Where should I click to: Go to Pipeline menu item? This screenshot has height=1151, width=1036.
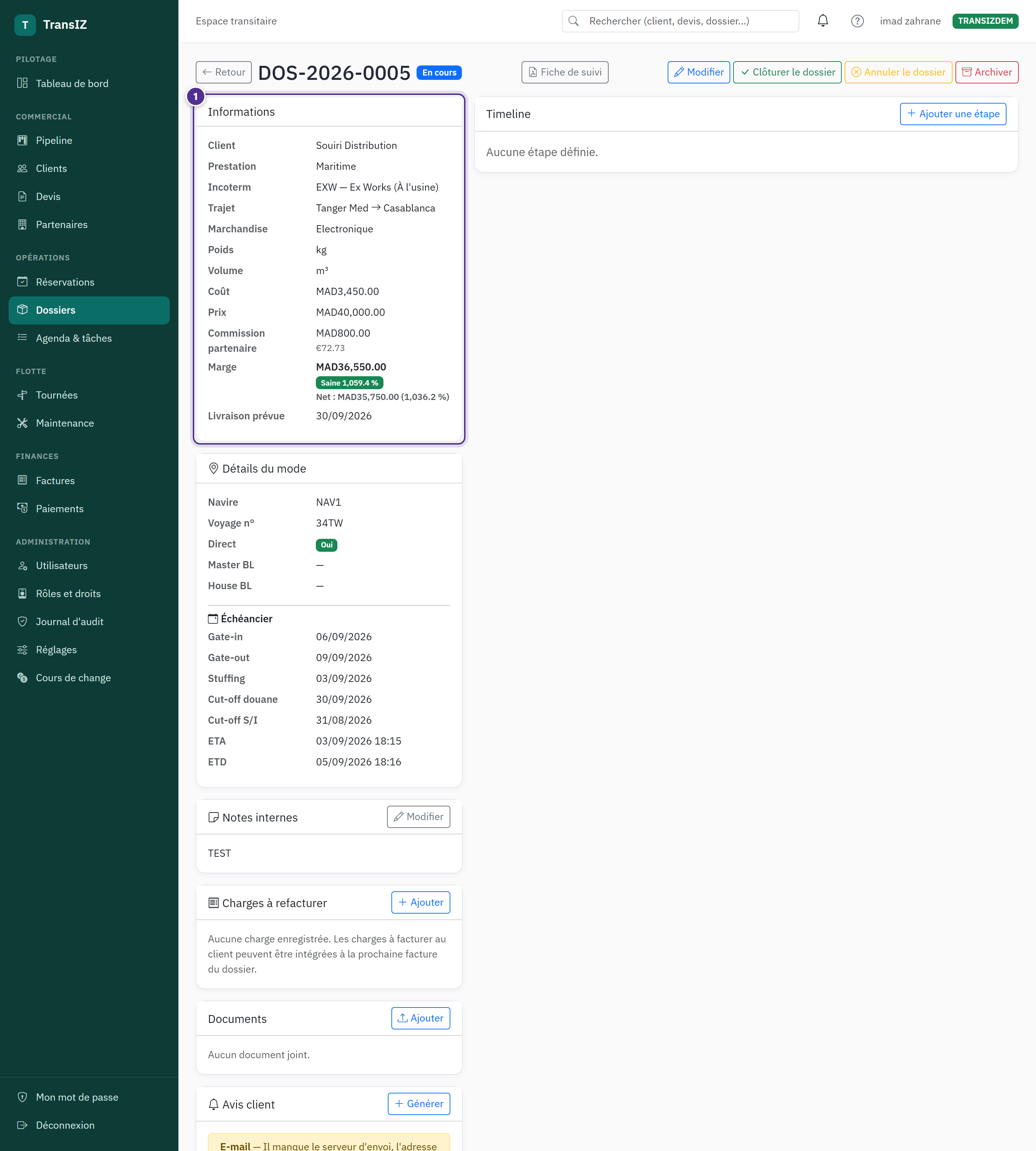tap(89, 140)
